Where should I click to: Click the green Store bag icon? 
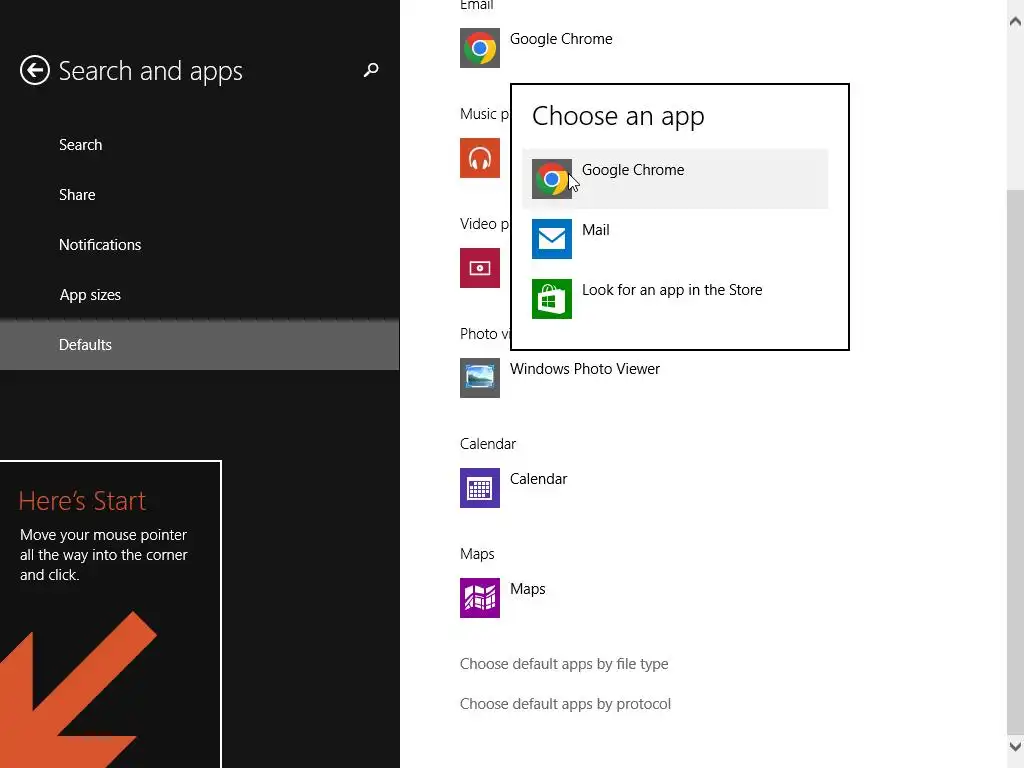coord(551,299)
